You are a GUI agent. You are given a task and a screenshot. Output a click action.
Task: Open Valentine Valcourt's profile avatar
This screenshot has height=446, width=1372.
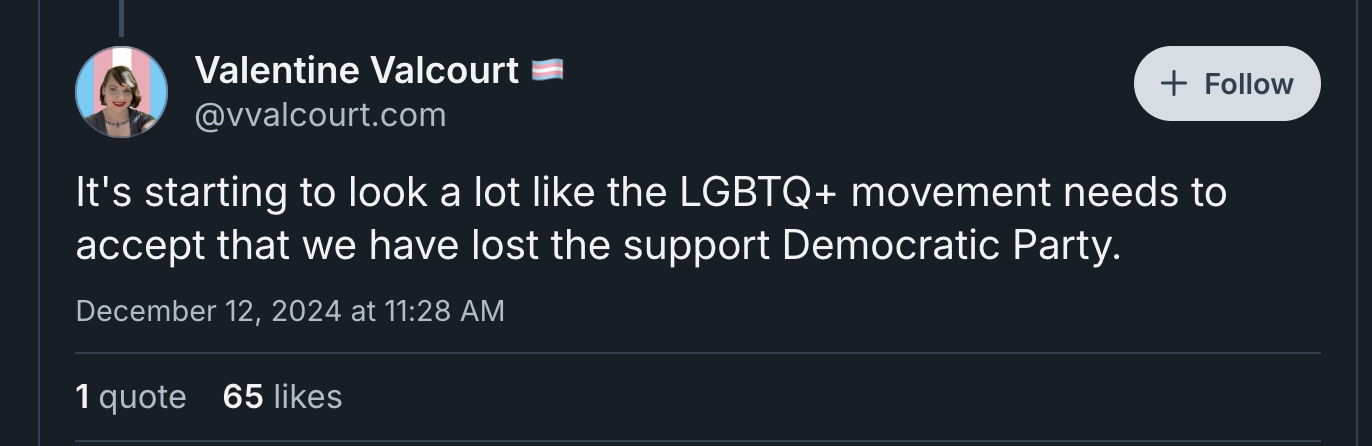pyautogui.click(x=121, y=91)
